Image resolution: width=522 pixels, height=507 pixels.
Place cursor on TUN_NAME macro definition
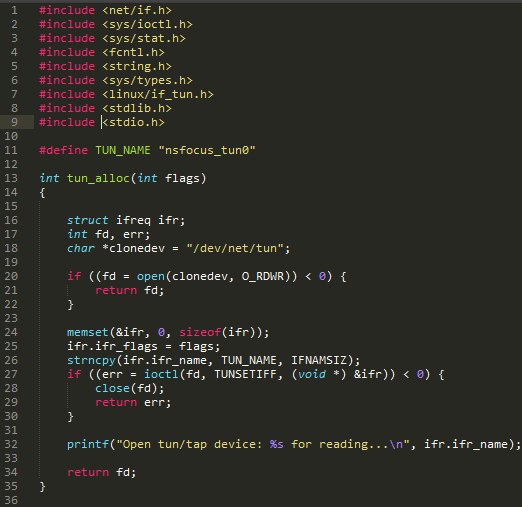[123, 150]
